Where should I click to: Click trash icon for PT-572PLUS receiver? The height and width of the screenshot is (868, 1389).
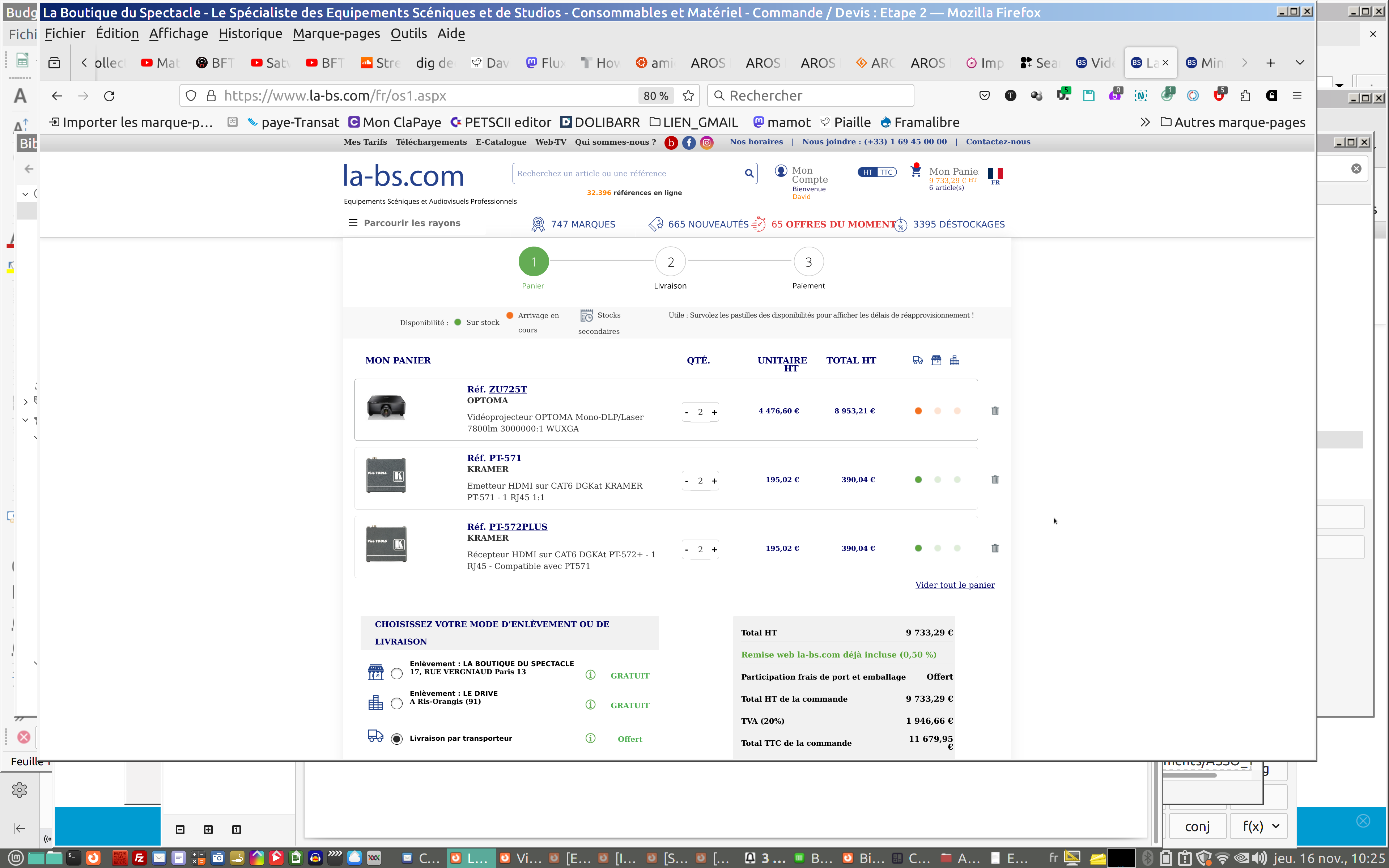[x=995, y=548]
